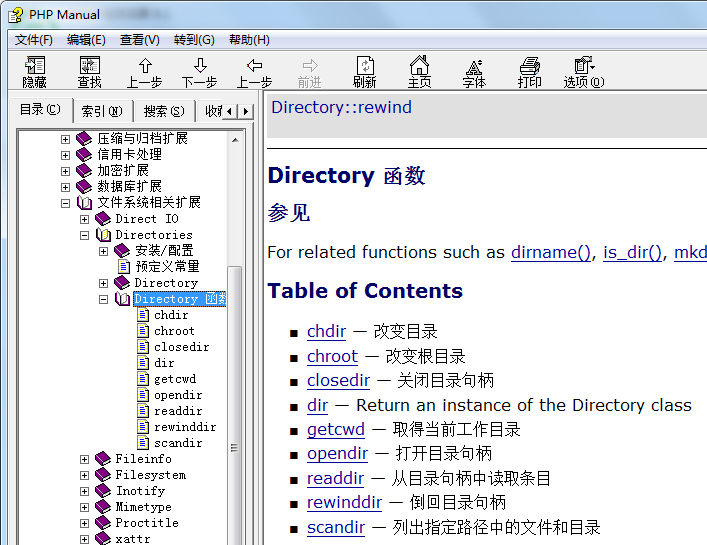Open the chdir link in Table of Contents

326,331
